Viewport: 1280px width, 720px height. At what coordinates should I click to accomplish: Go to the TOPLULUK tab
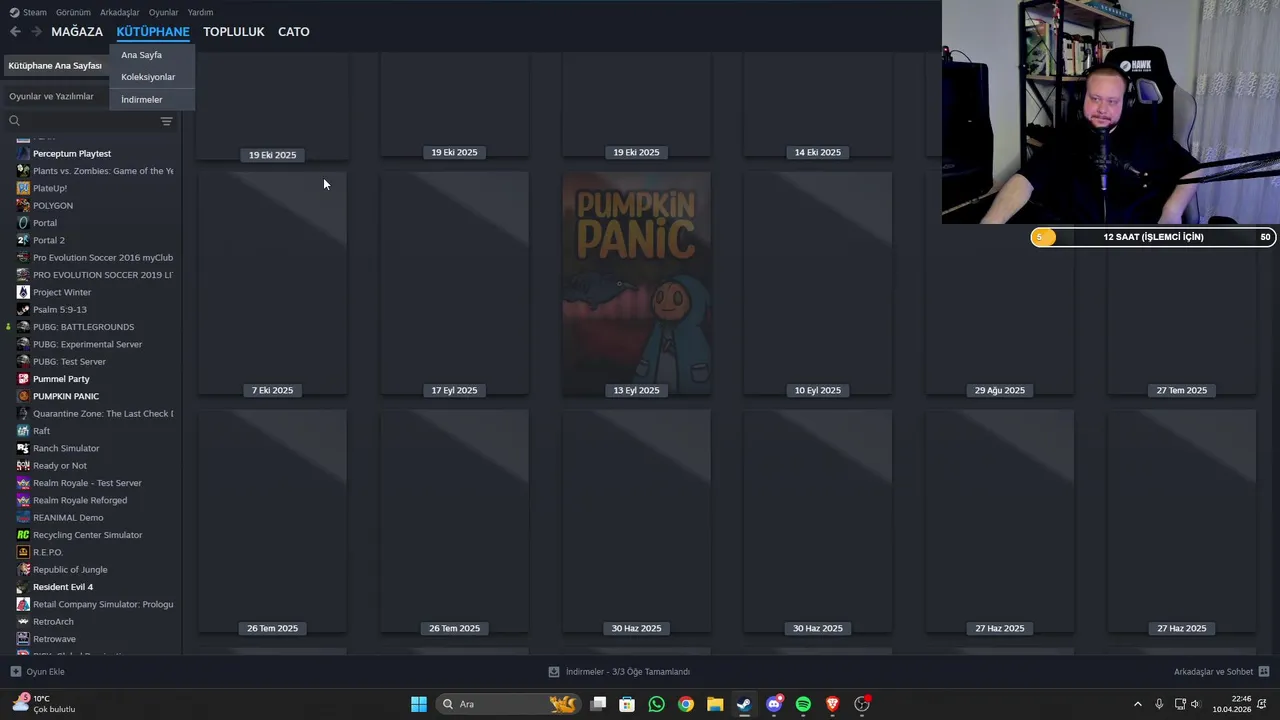tap(234, 32)
